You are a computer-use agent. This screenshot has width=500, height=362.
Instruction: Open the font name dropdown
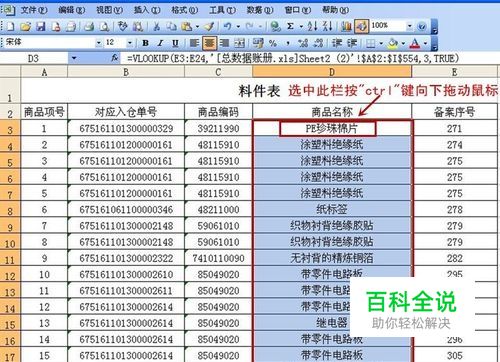click(x=99, y=43)
